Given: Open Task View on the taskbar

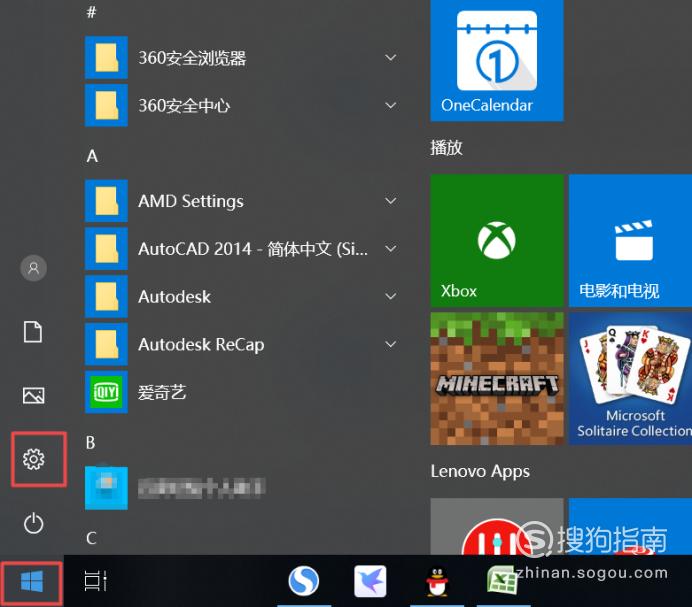Looking at the screenshot, I should click(x=95, y=581).
